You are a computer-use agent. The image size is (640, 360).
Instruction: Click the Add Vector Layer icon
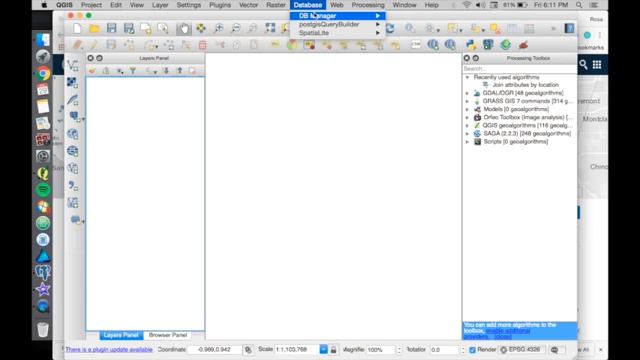click(x=73, y=65)
